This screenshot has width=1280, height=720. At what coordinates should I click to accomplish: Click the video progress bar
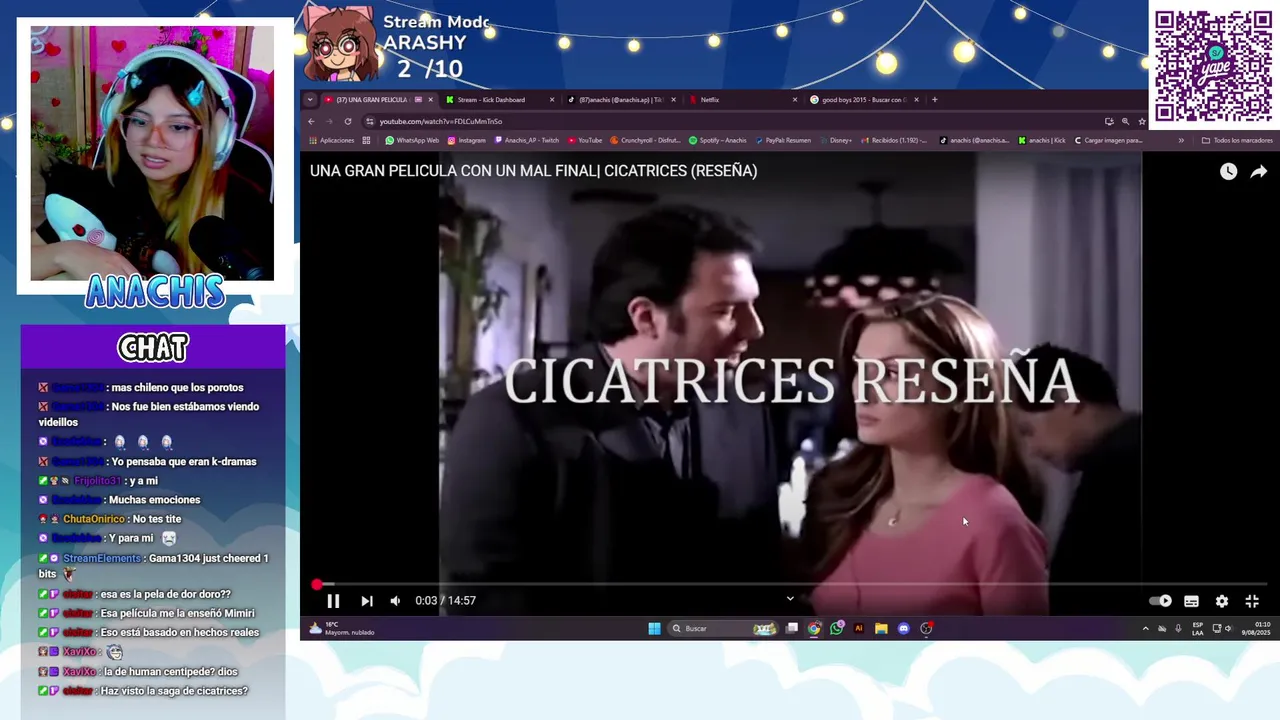(790, 584)
